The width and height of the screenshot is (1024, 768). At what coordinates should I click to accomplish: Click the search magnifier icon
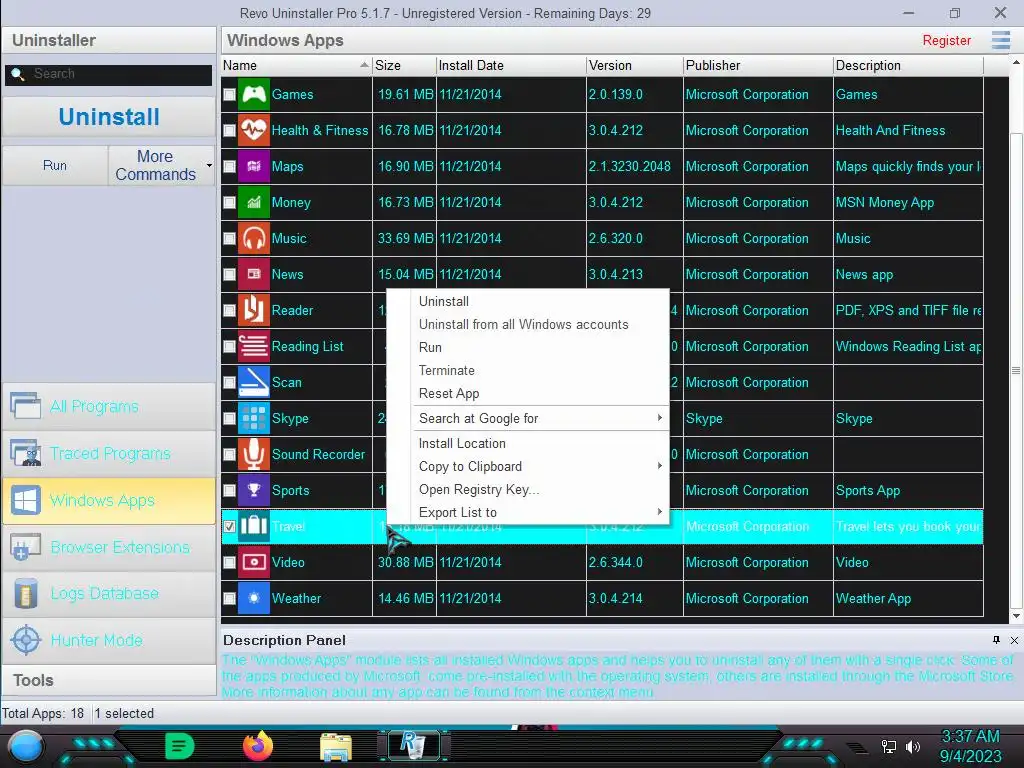click(x=18, y=74)
